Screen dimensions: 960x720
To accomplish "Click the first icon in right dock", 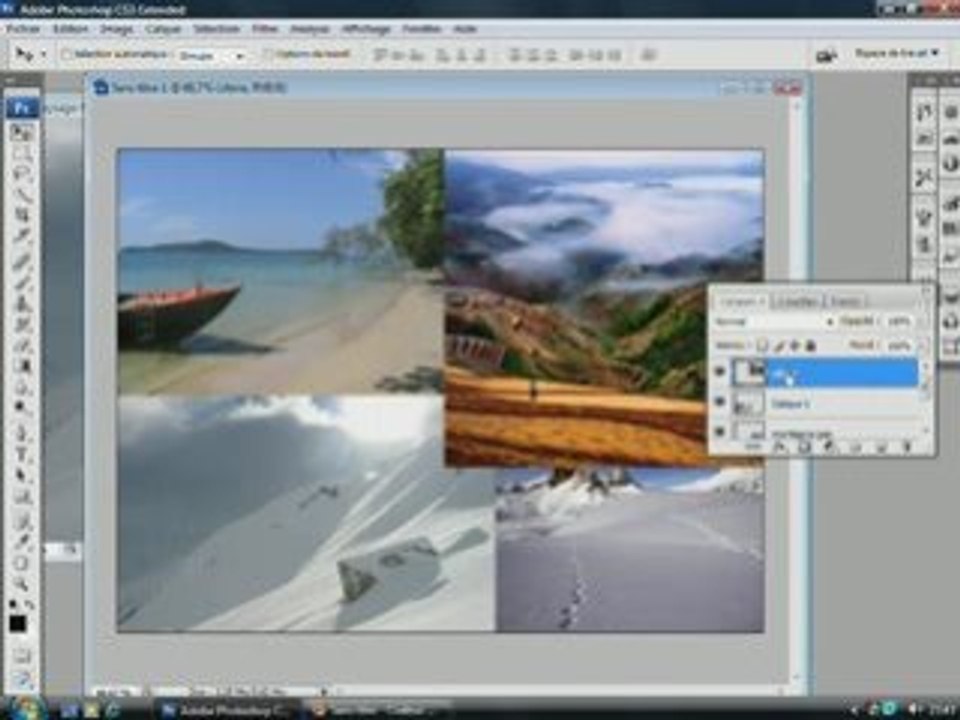I will (x=924, y=112).
